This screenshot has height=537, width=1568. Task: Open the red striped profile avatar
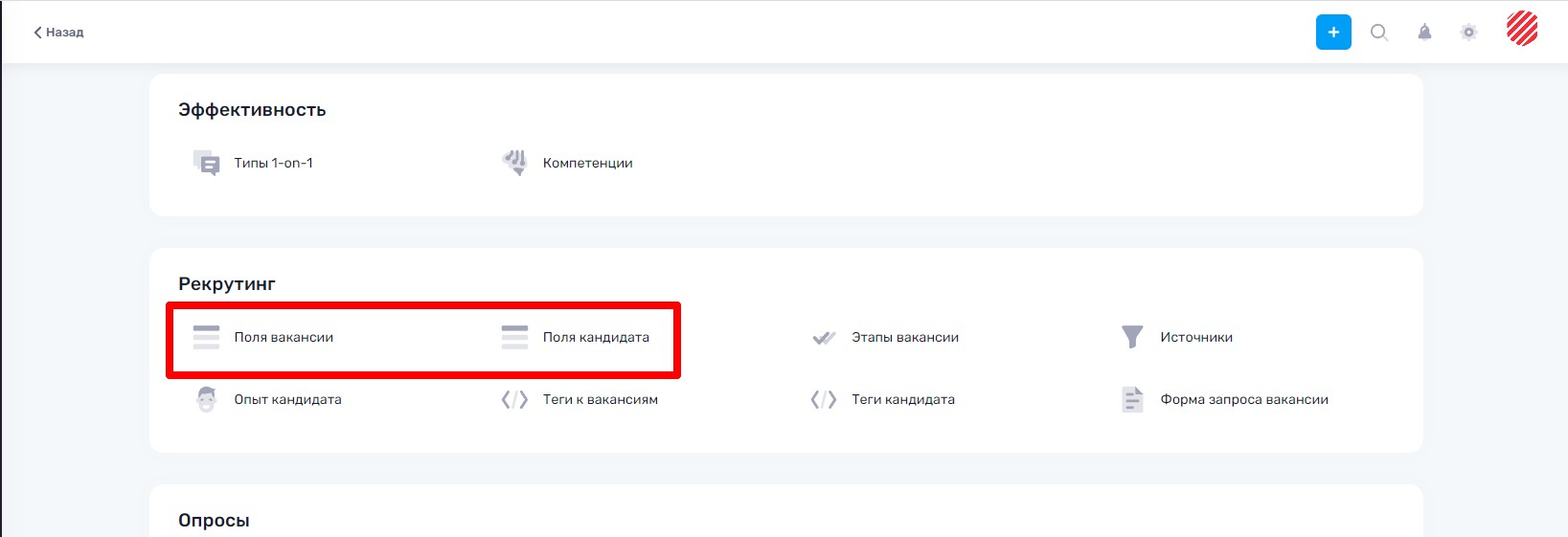[x=1522, y=29]
